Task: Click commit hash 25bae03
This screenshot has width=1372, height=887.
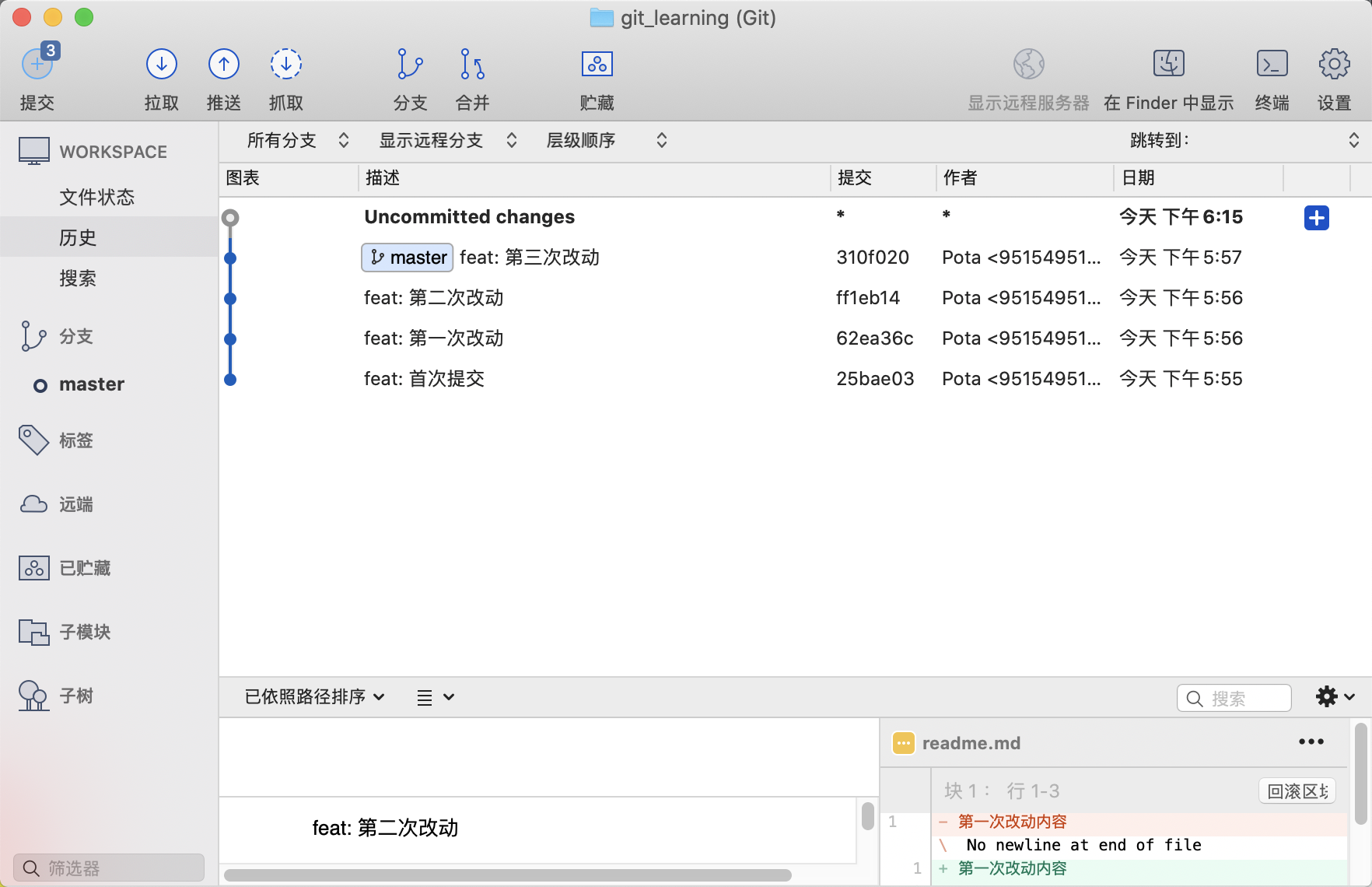Action: point(875,379)
